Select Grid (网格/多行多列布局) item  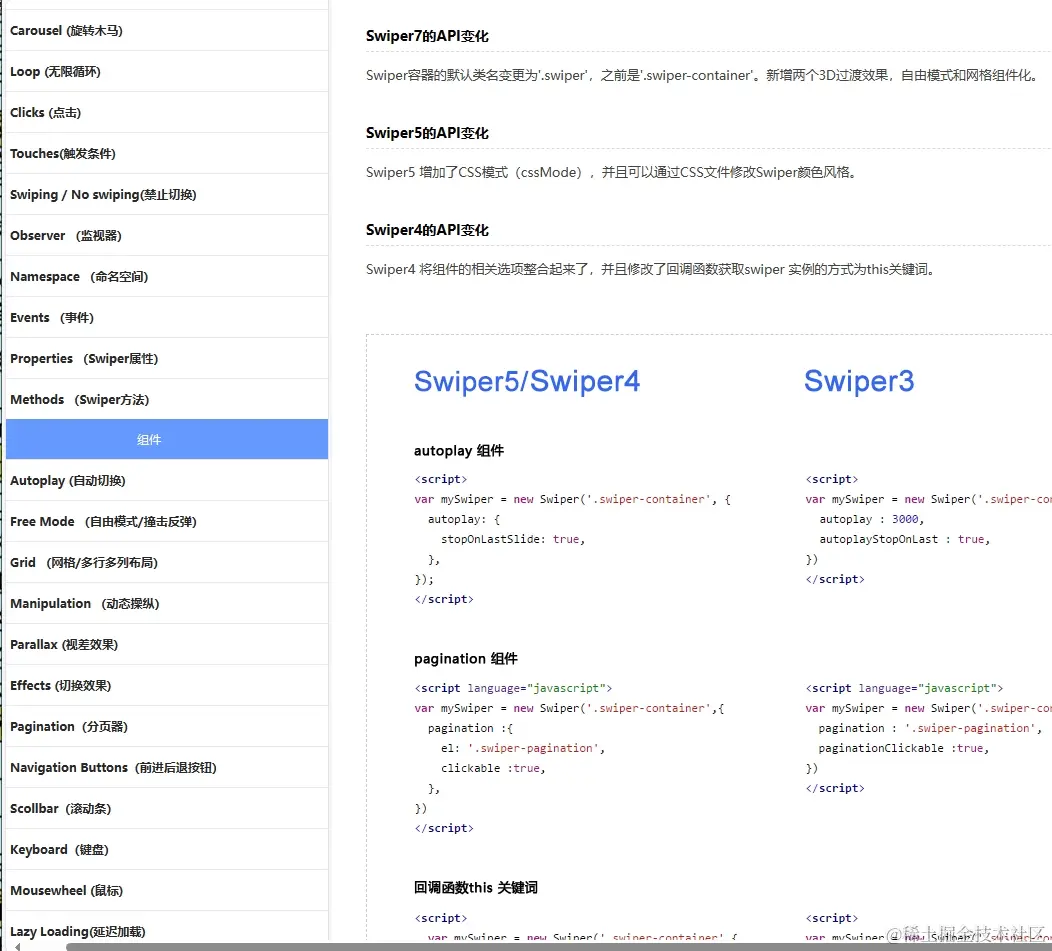166,562
